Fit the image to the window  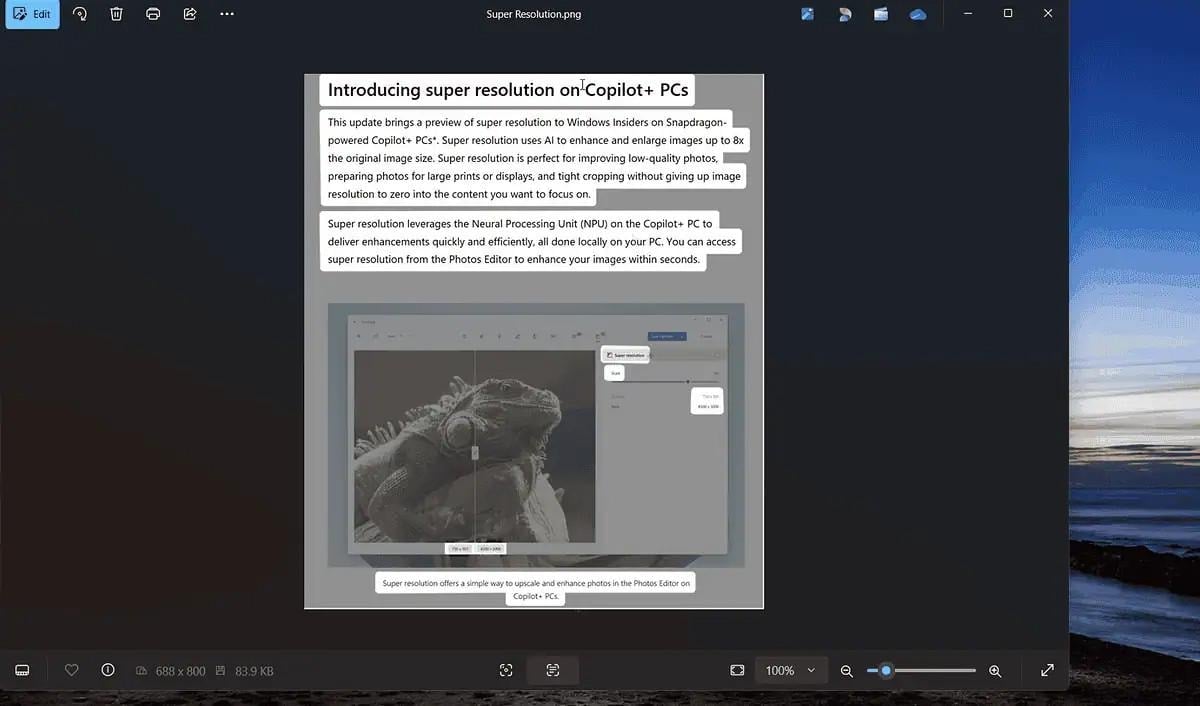(737, 670)
